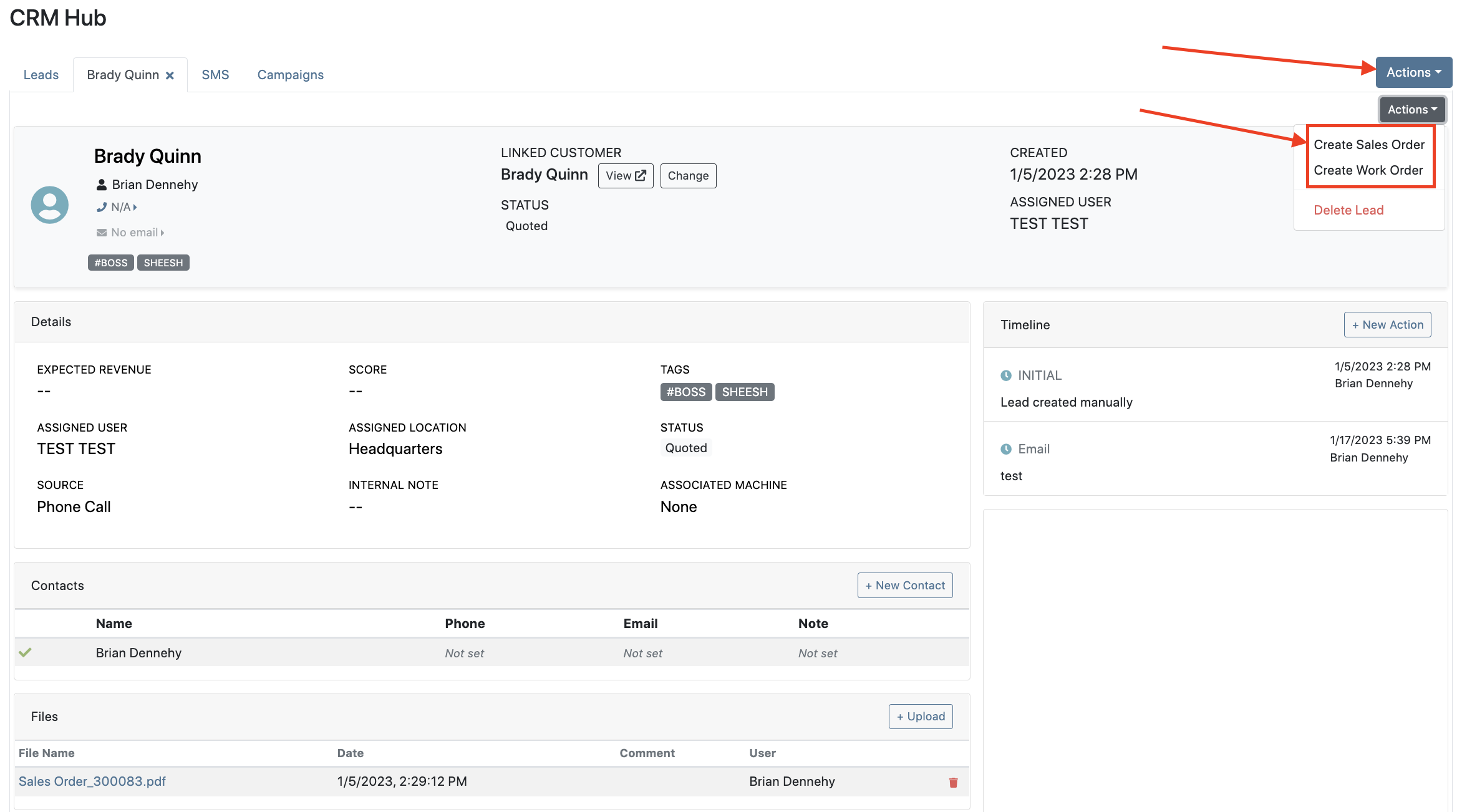Image resolution: width=1462 pixels, height=812 pixels.
Task: Close the Brady Quinn tab
Action: 170,75
